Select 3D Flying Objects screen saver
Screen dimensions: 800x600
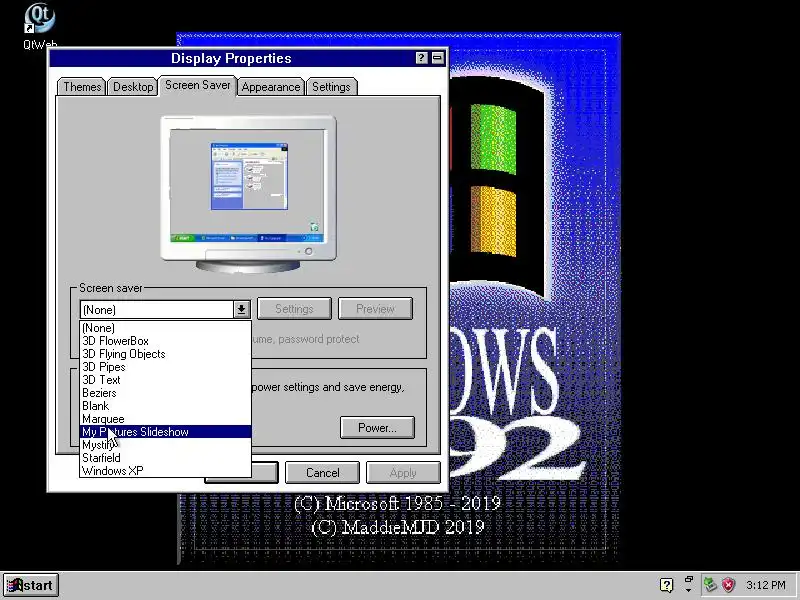click(165, 354)
